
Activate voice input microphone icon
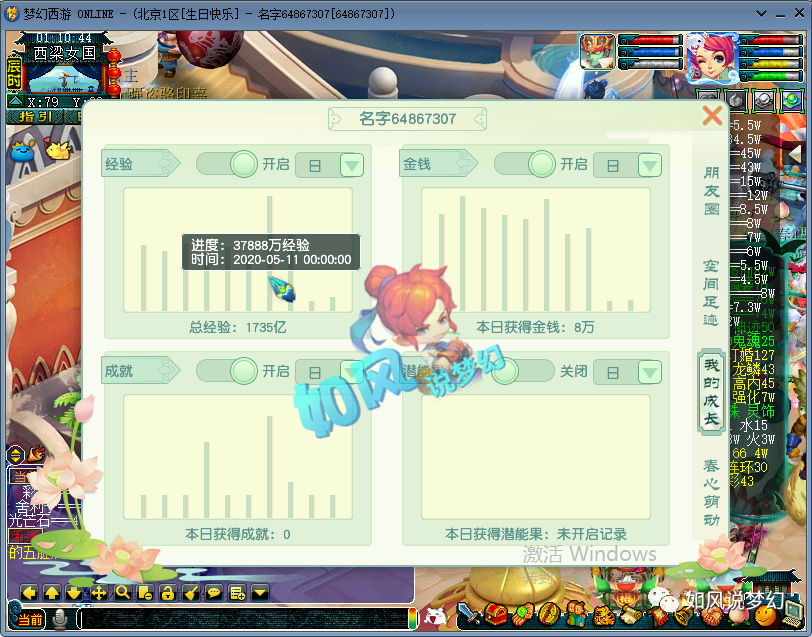[x=61, y=618]
